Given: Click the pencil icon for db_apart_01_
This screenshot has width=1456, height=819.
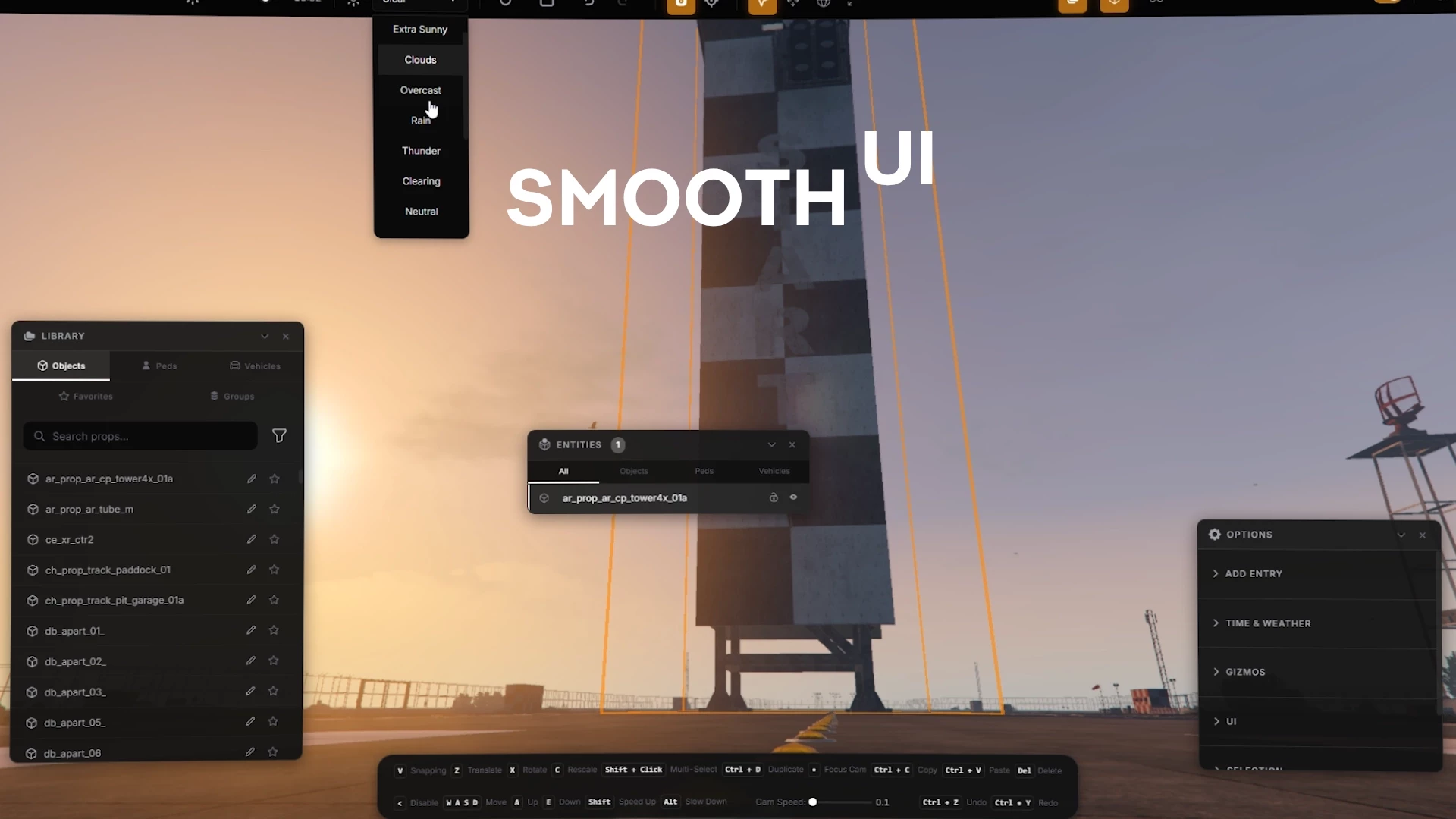Looking at the screenshot, I should pyautogui.click(x=251, y=630).
